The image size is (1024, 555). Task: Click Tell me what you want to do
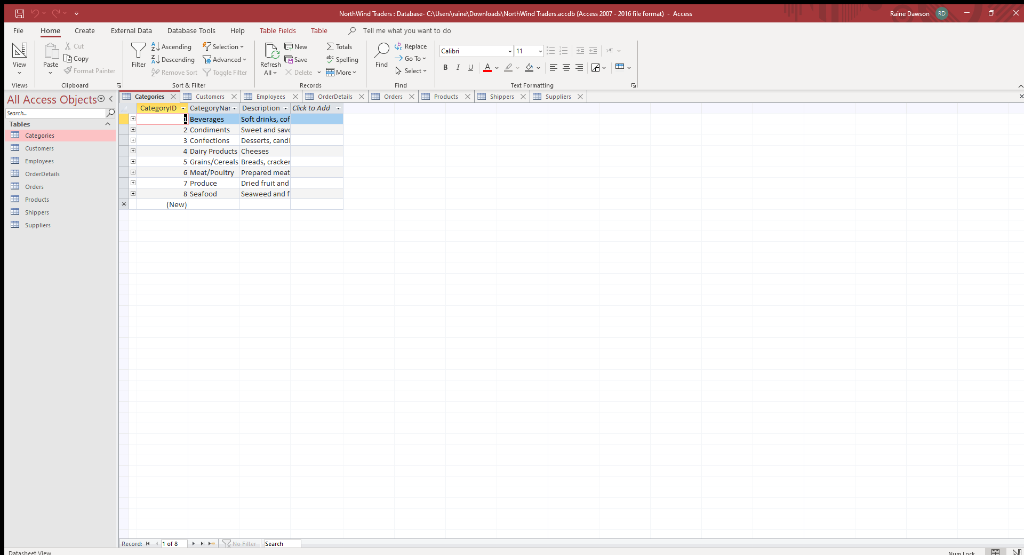click(x=407, y=31)
